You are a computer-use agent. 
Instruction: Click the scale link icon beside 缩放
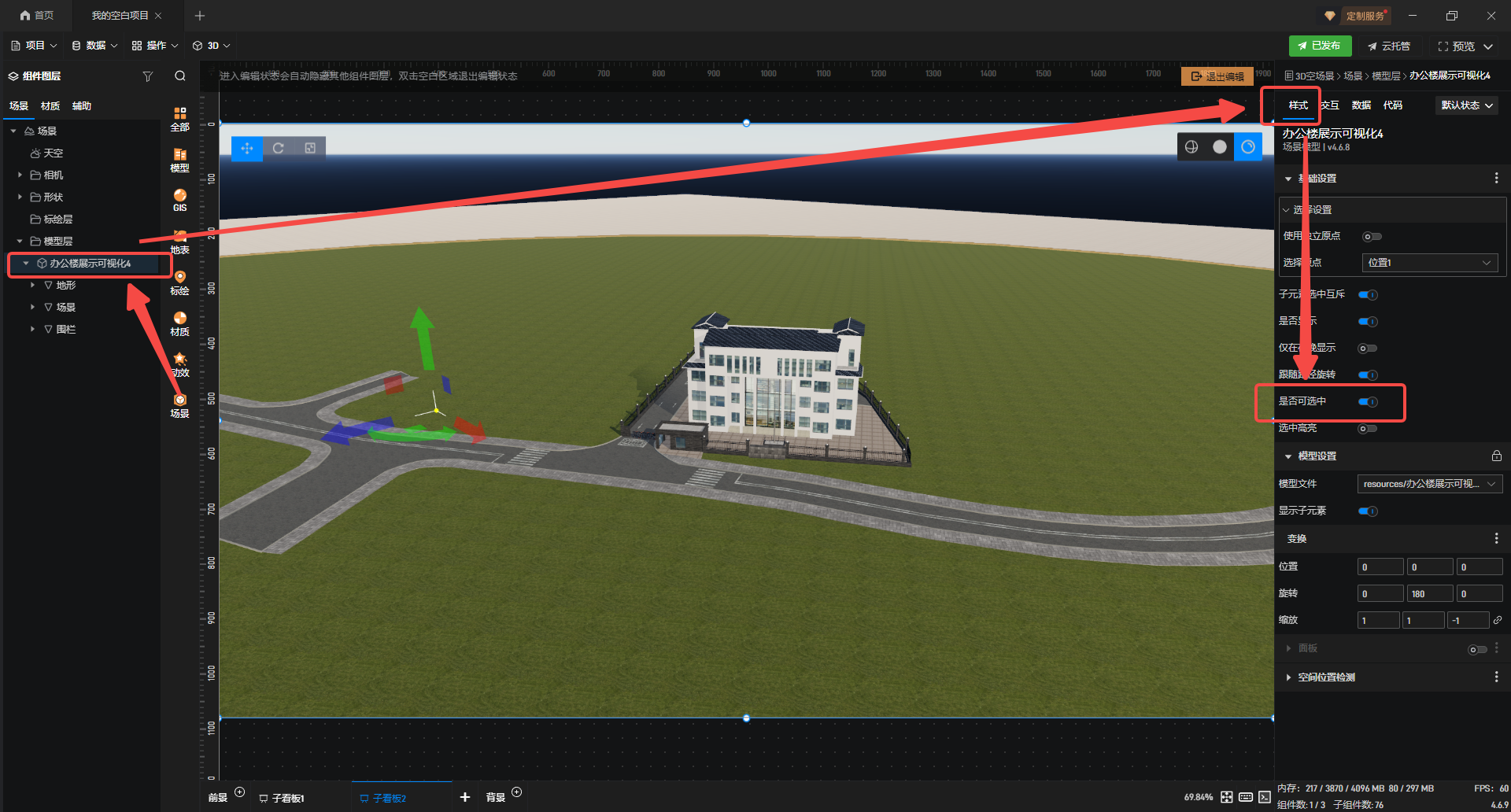pyautogui.click(x=1497, y=620)
